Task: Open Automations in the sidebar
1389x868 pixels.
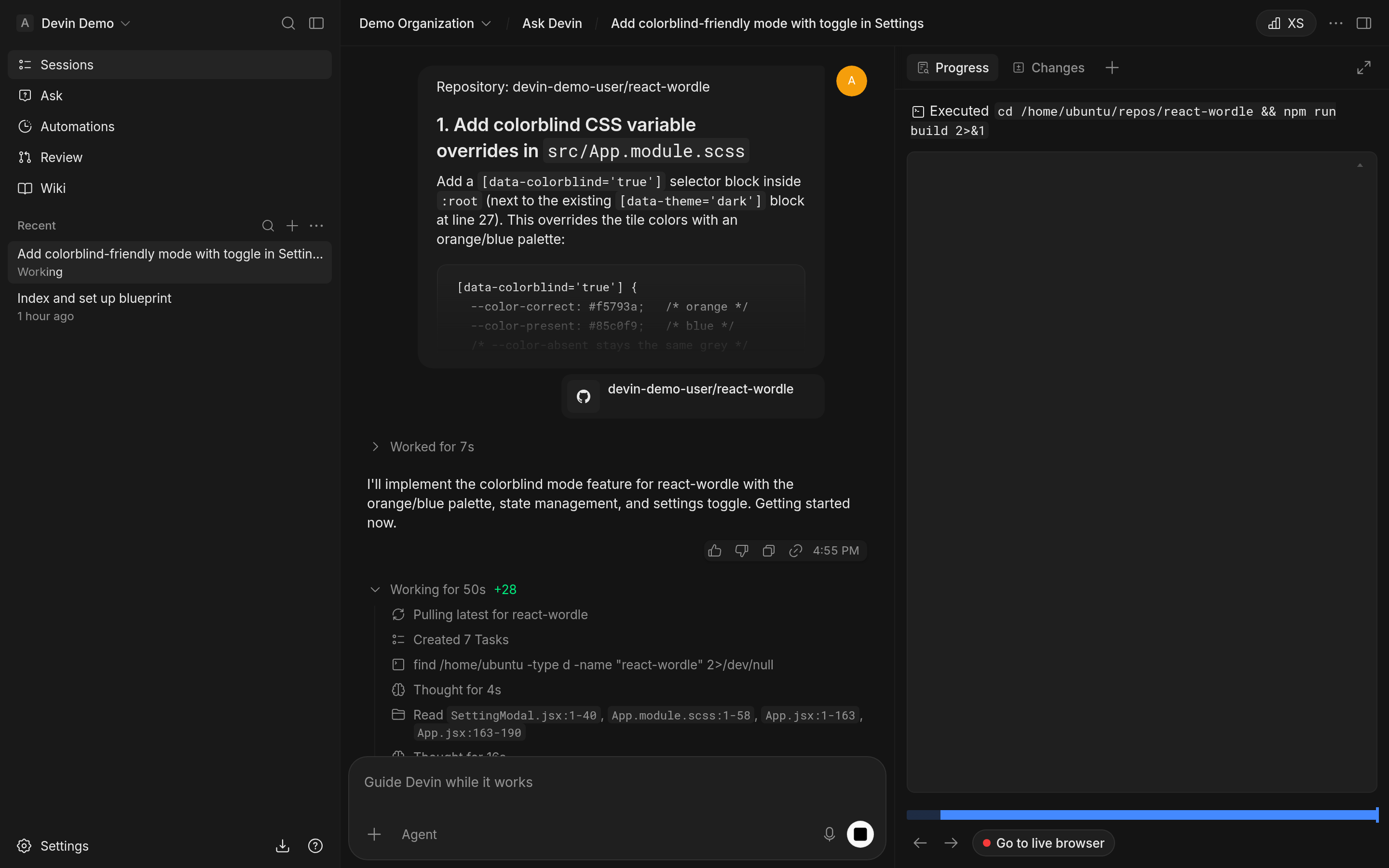Action: 170,126
